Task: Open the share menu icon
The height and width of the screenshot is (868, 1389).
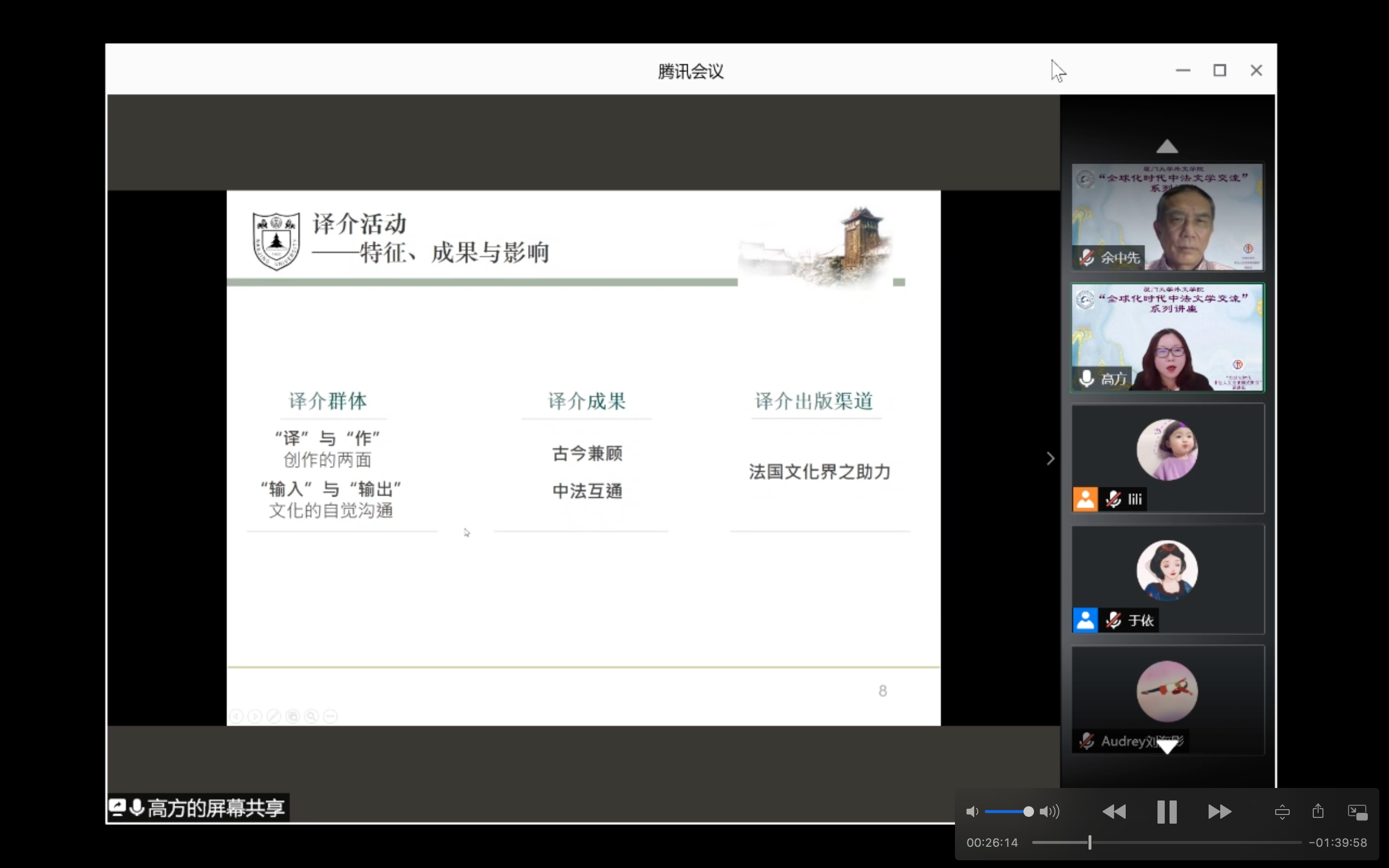Action: click(x=1318, y=811)
